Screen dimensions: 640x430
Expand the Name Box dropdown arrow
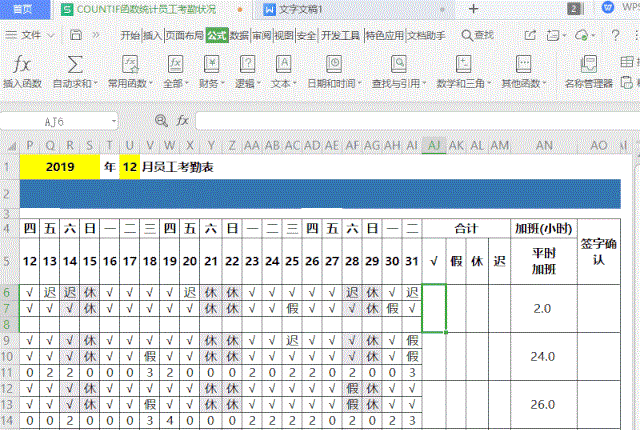point(113,121)
